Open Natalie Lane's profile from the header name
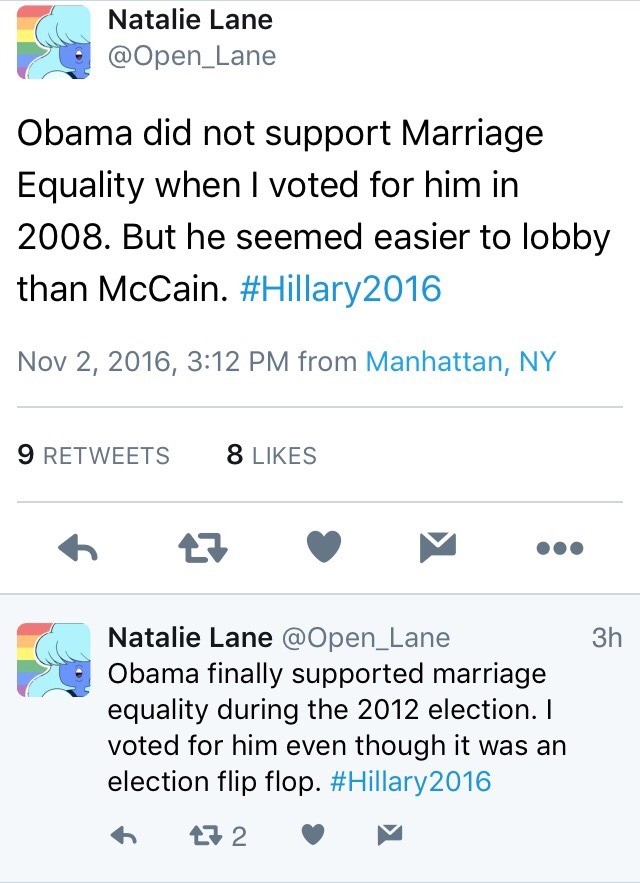 click(x=189, y=19)
